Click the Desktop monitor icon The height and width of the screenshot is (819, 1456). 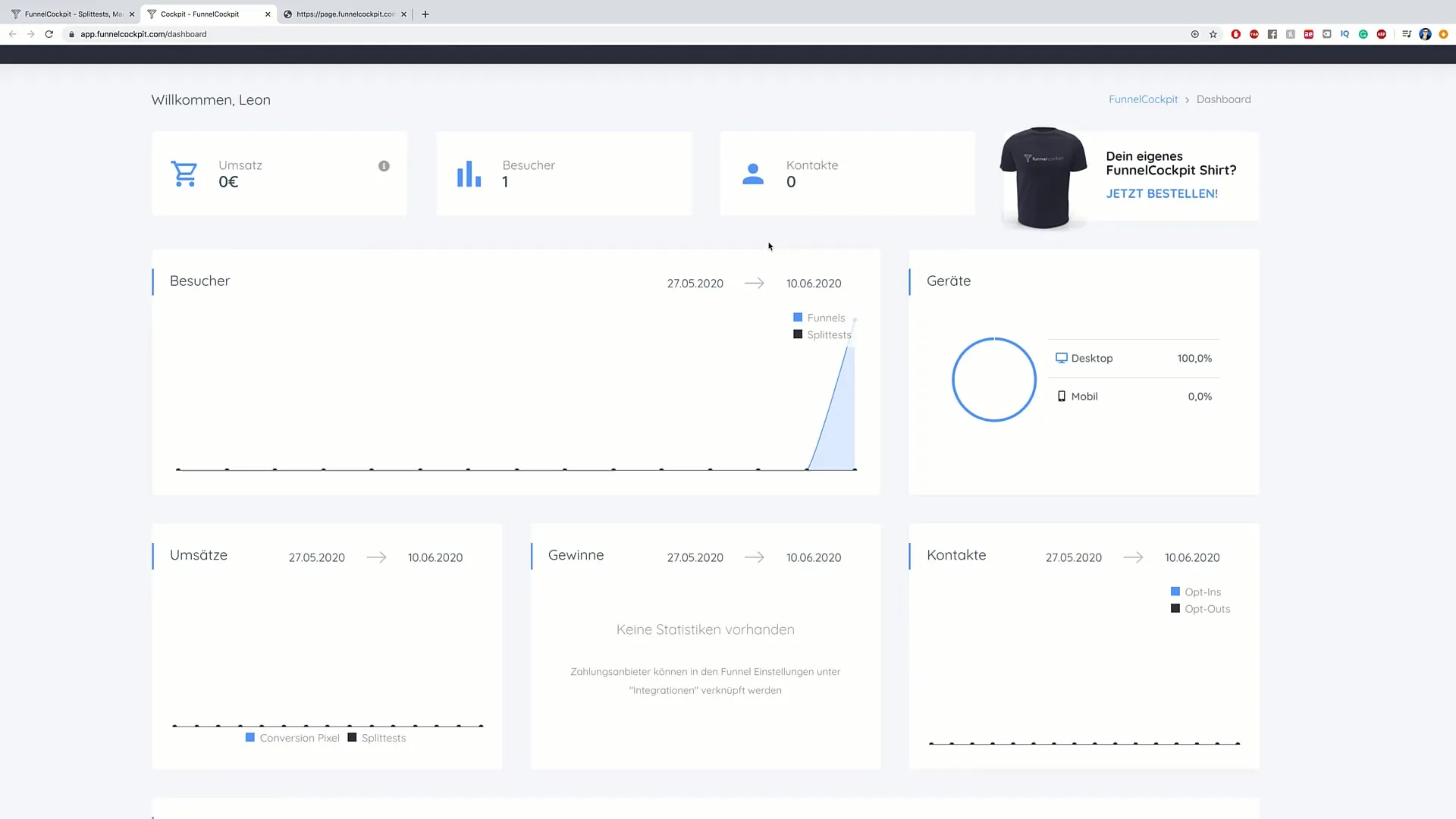tap(1062, 358)
